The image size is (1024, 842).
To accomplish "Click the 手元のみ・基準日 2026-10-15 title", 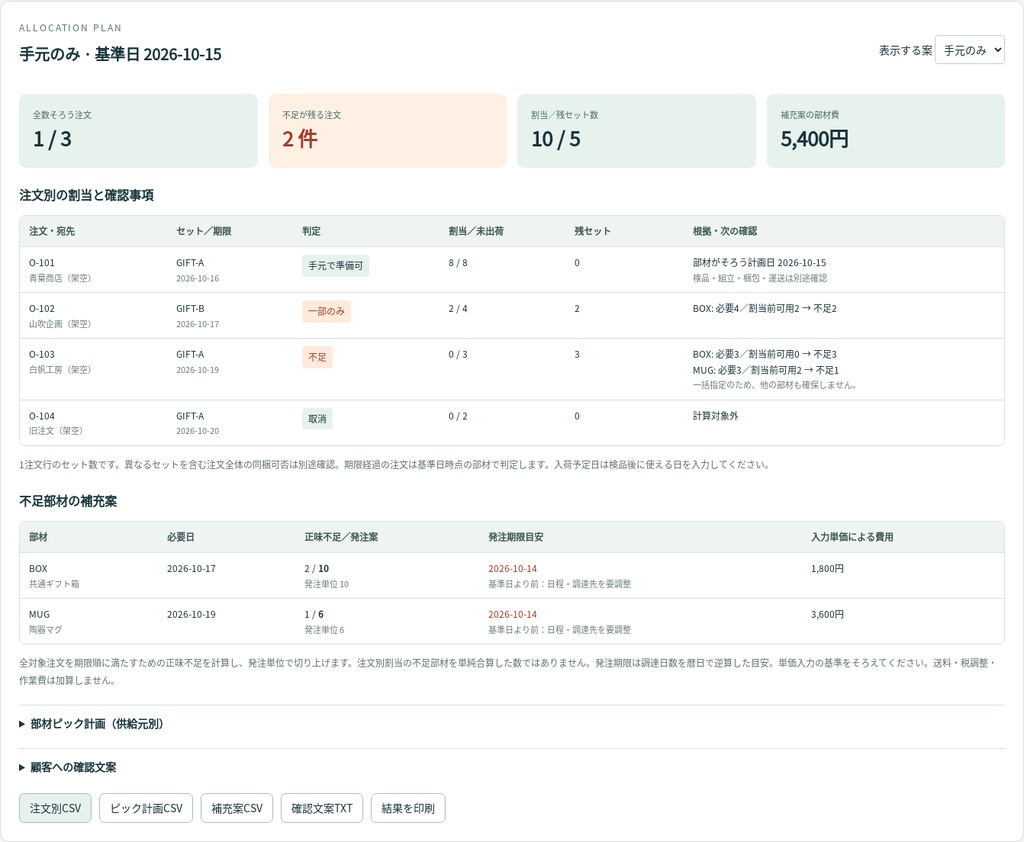I will click(120, 54).
